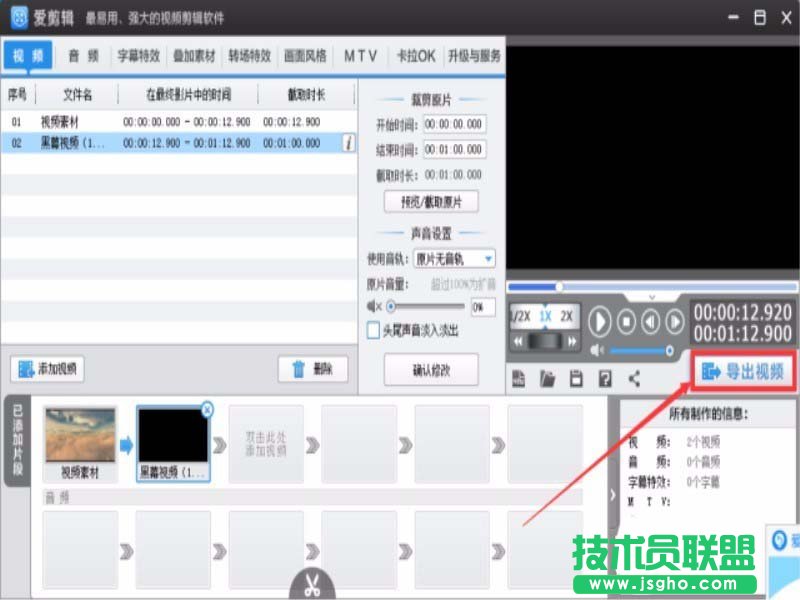Mute audio with the speaker icon
The height and width of the screenshot is (600, 800).
[x=596, y=349]
